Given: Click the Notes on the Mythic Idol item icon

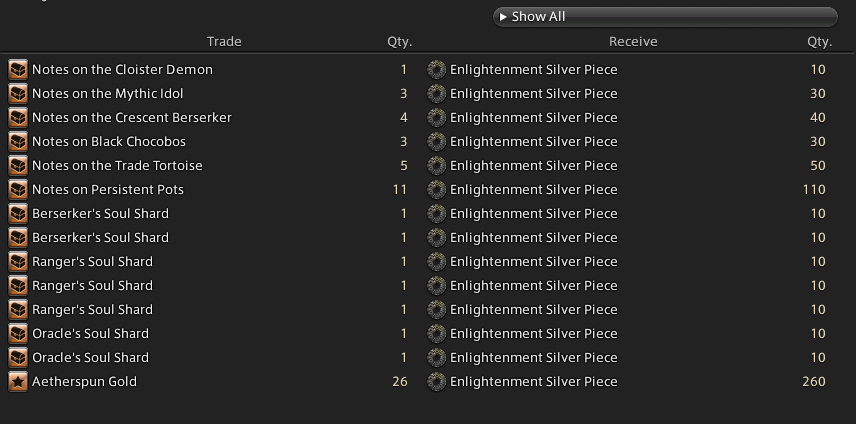Looking at the screenshot, I should pyautogui.click(x=18, y=94).
